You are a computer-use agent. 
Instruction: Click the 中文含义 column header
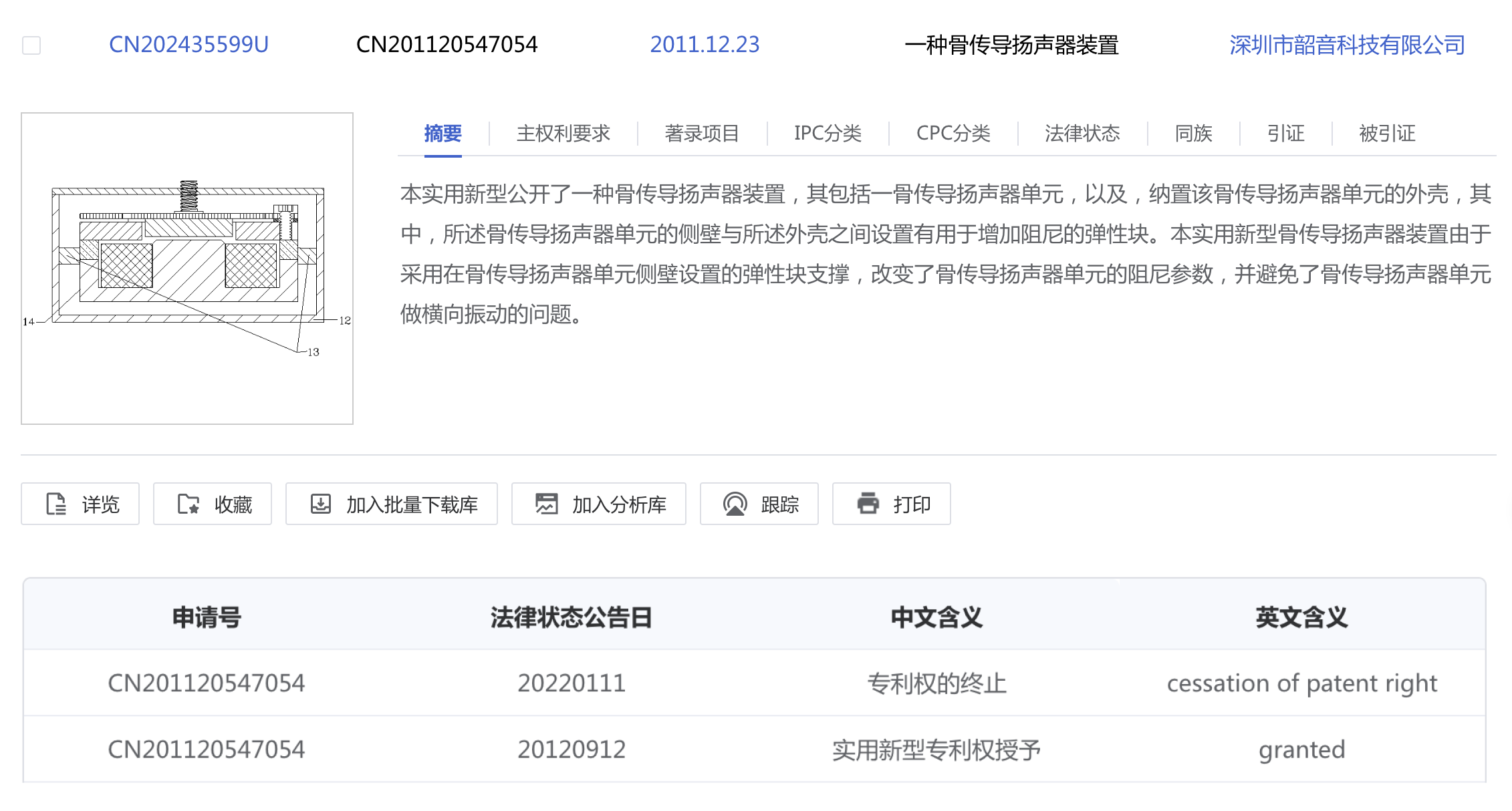[936, 617]
